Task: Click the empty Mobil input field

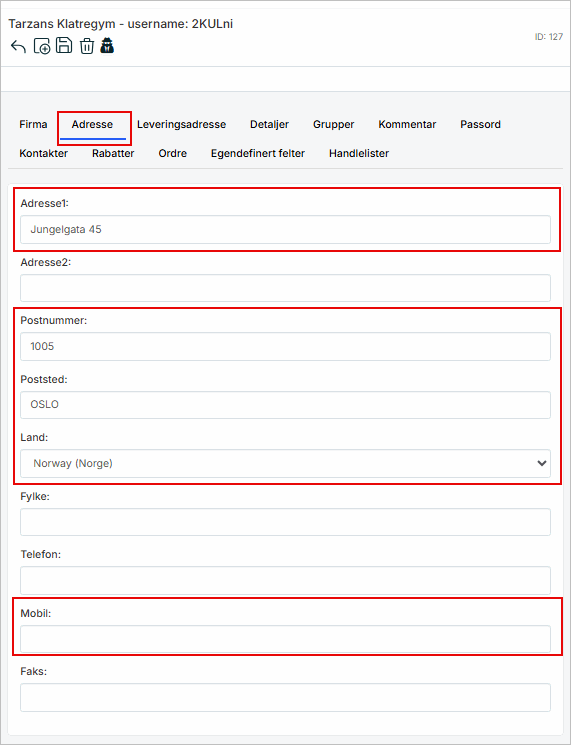Action: (x=286, y=639)
